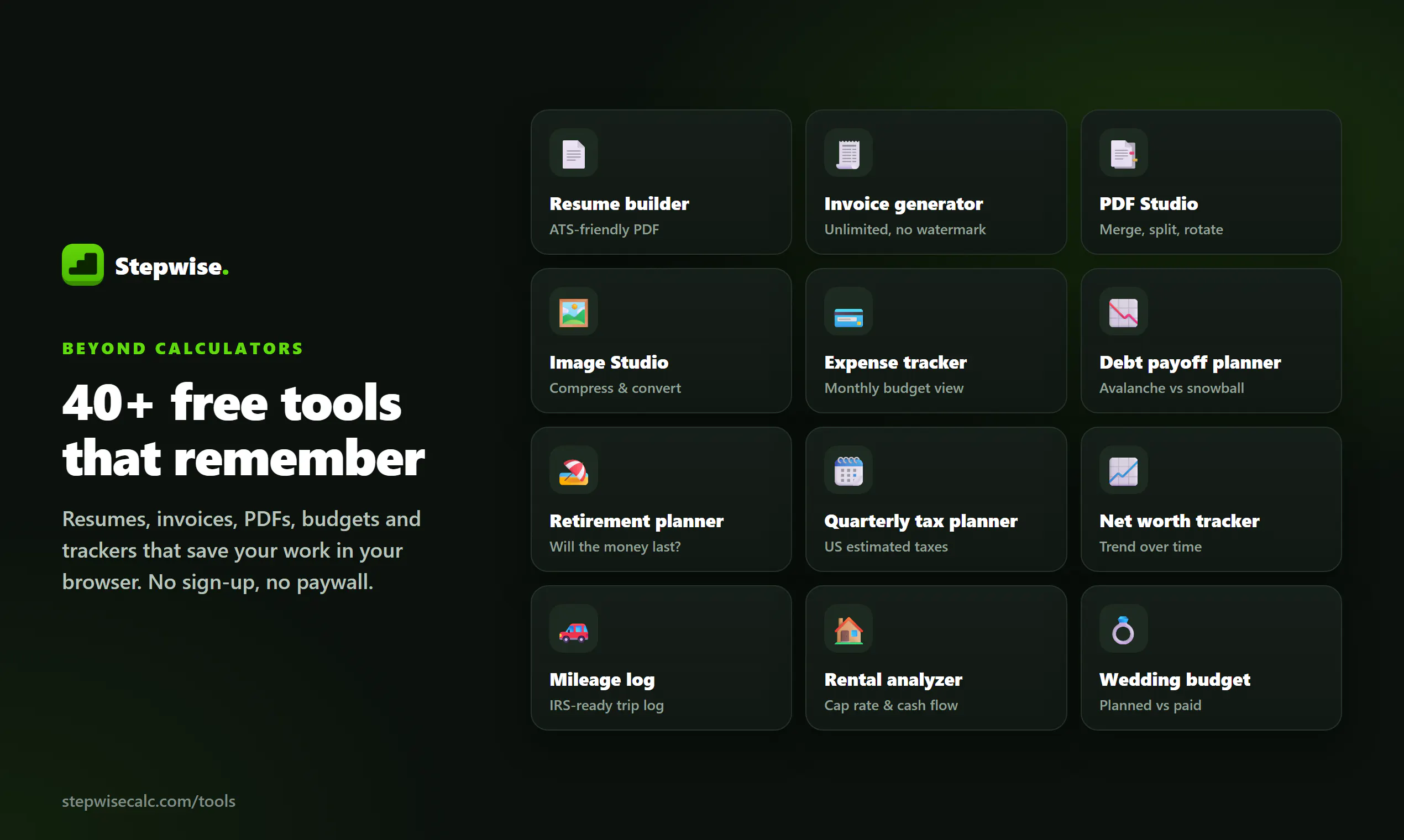Open the Rental analyzer title
The height and width of the screenshot is (840, 1404).
tap(893, 680)
